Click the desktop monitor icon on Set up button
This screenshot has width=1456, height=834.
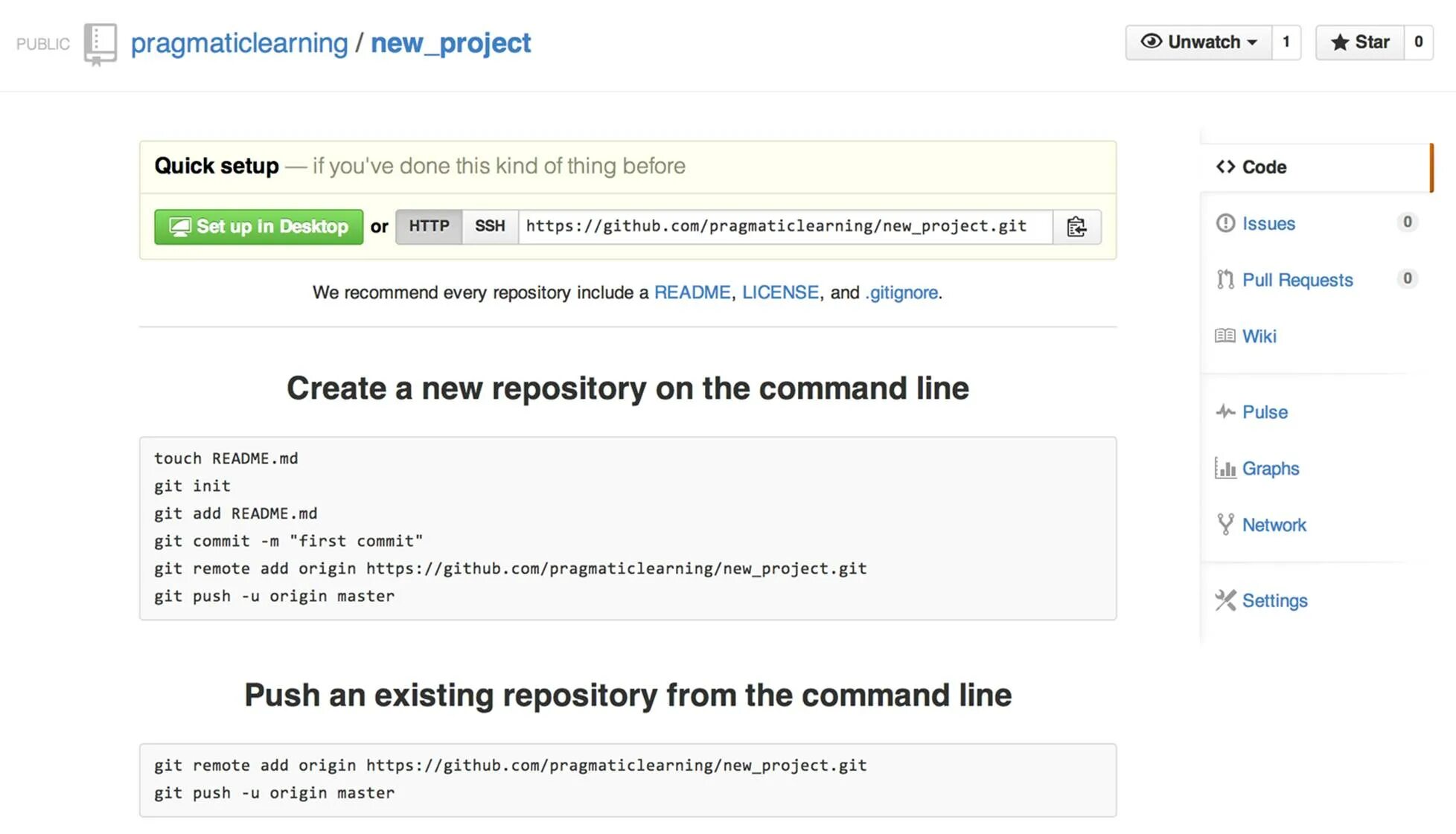pyautogui.click(x=179, y=227)
